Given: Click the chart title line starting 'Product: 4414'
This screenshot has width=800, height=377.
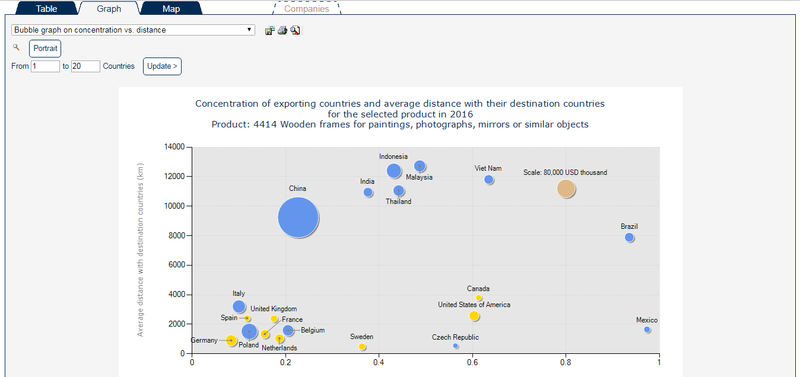Looking at the screenshot, I should coord(399,124).
